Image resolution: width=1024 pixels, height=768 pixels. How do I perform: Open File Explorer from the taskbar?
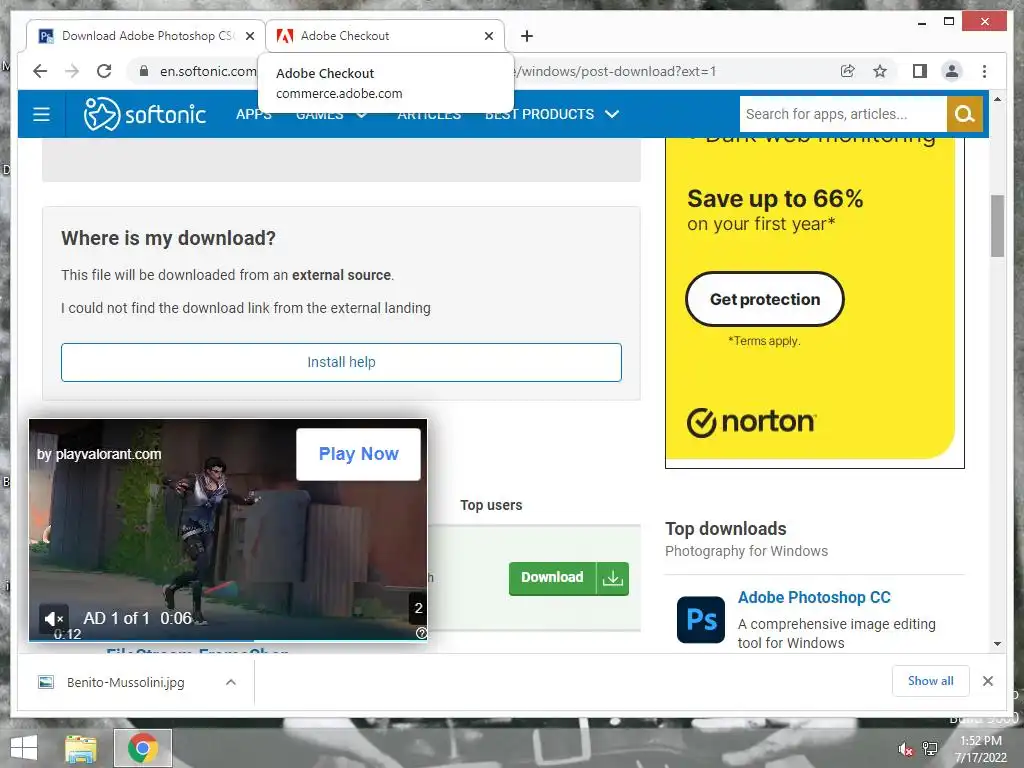(81, 748)
